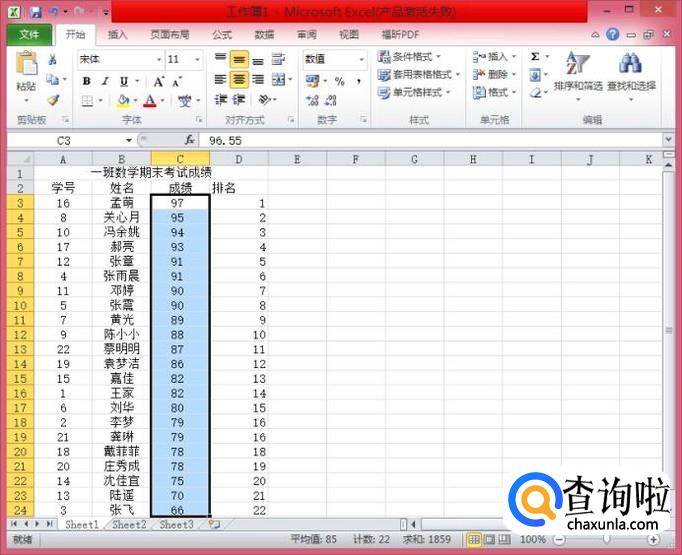Apply the yellow fill color bucket
Screen dimensions: 682x555
(124, 101)
